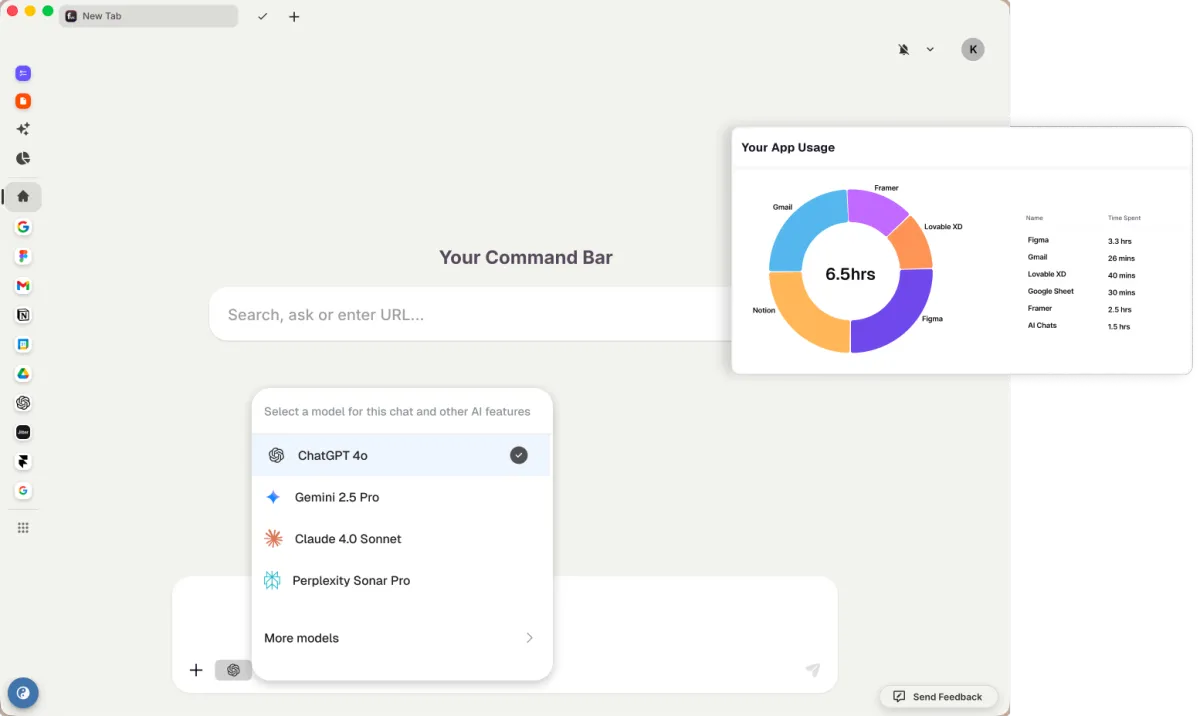This screenshot has height=716, width=1200.
Task: Click the blue Gmail segment of donut chart
Action: pos(802,225)
